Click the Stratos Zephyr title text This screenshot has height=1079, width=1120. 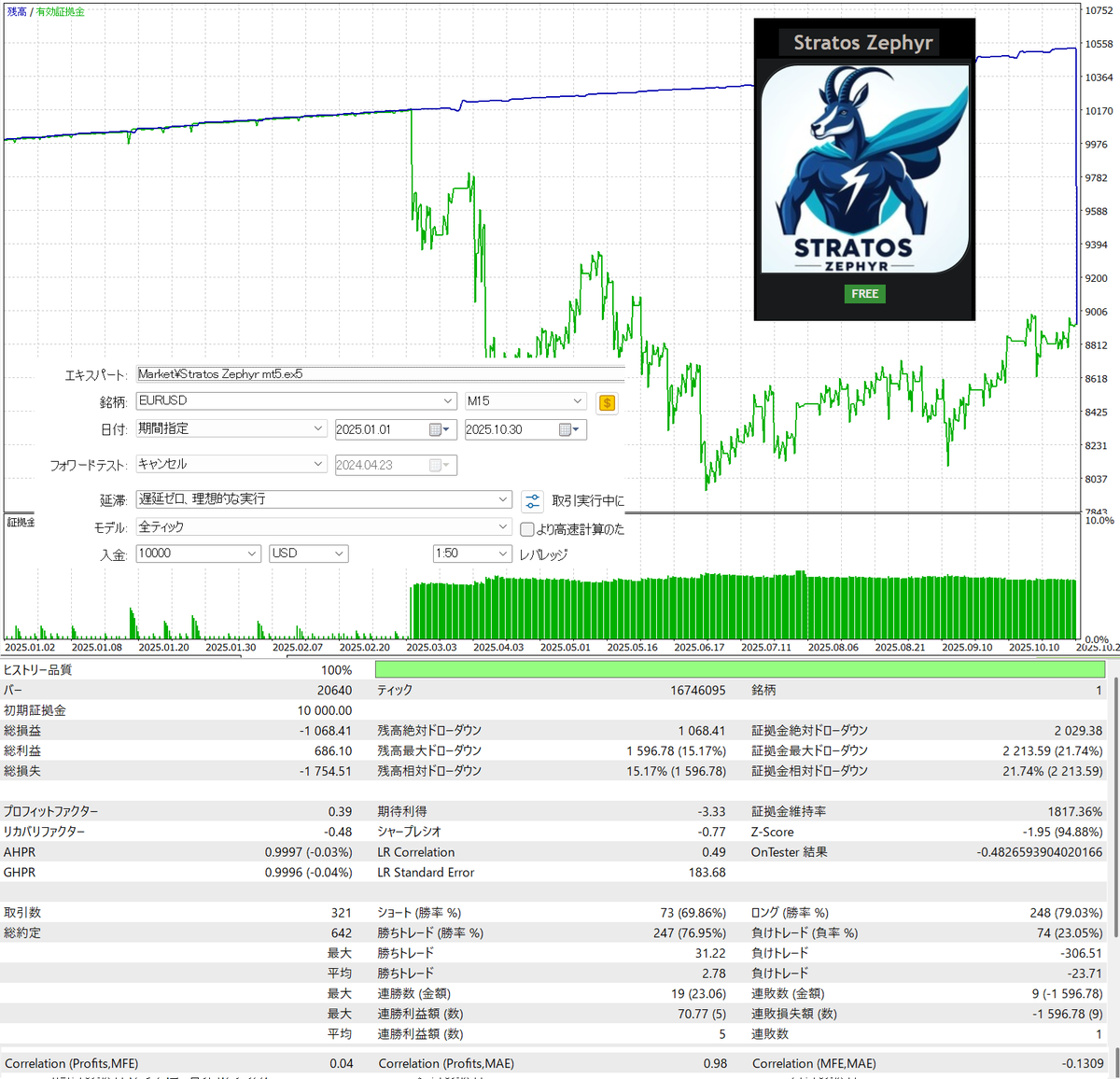click(x=863, y=43)
